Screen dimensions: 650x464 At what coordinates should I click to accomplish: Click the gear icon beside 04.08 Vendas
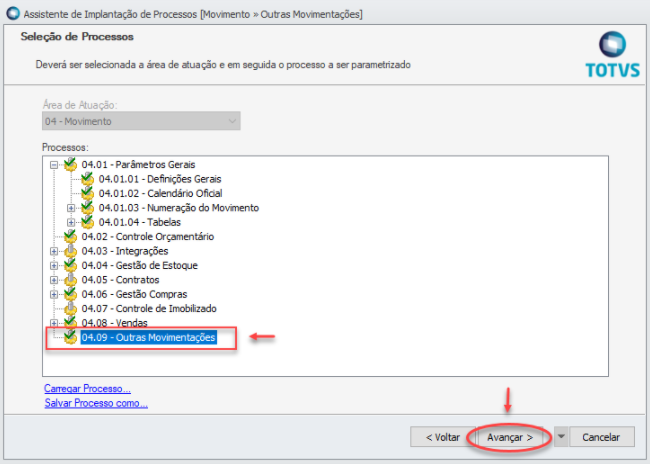70,323
